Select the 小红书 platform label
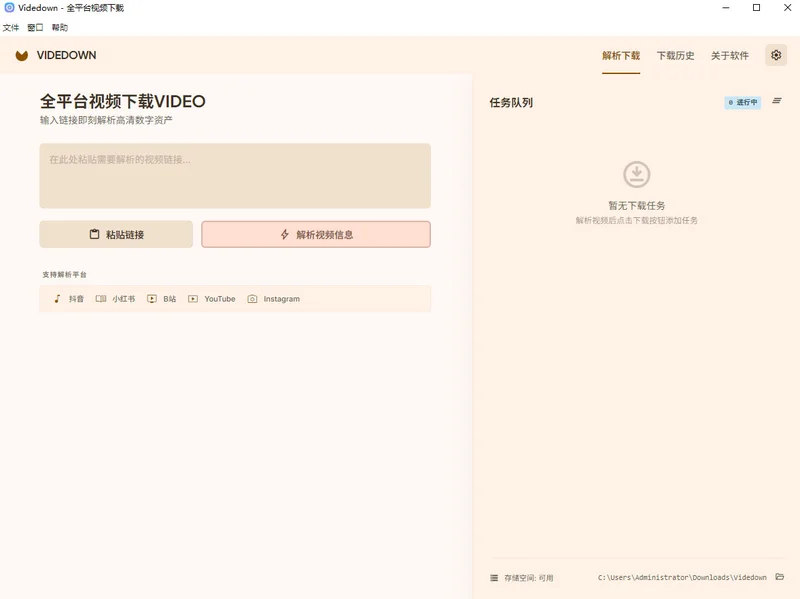 click(x=124, y=299)
